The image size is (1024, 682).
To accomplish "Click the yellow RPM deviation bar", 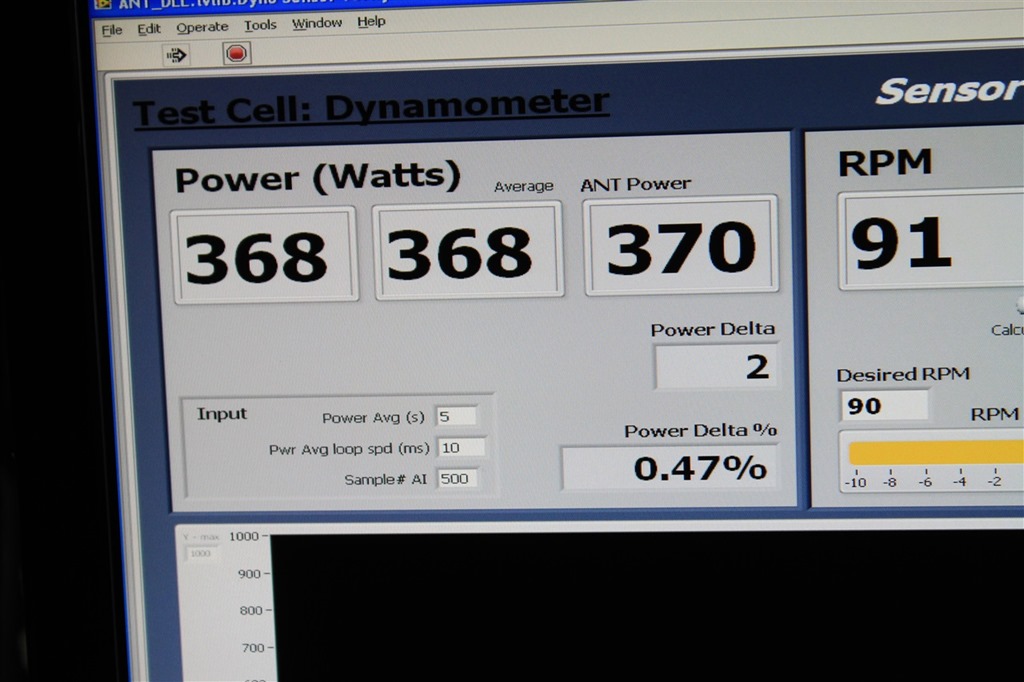I will click(x=936, y=452).
